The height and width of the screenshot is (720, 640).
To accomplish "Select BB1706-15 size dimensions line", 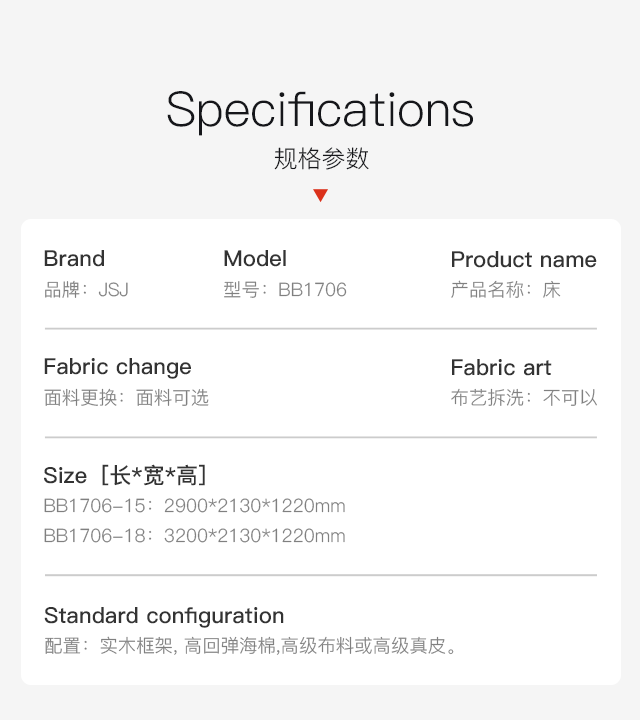I will click(194, 506).
